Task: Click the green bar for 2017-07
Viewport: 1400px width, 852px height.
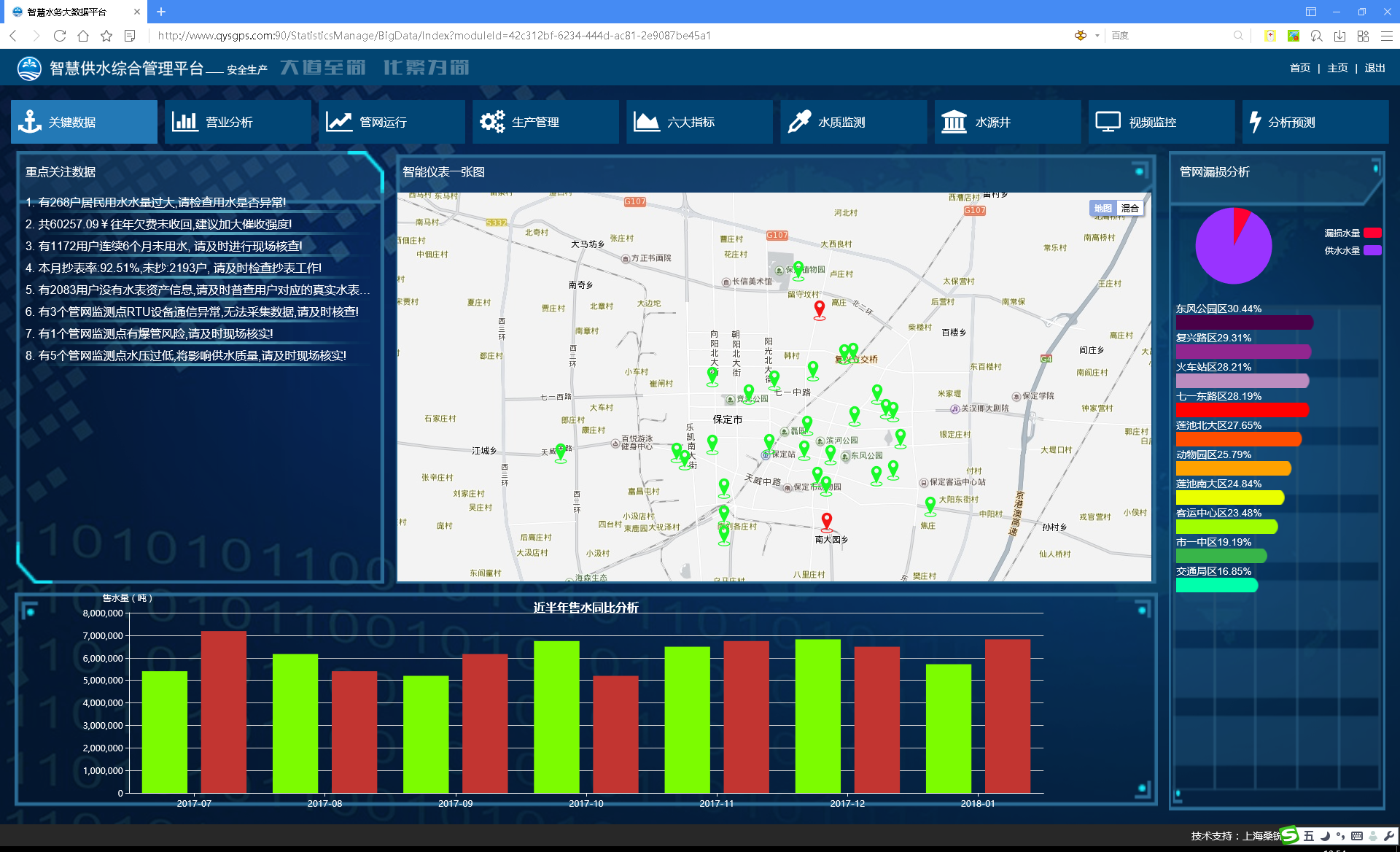Action: (164, 732)
